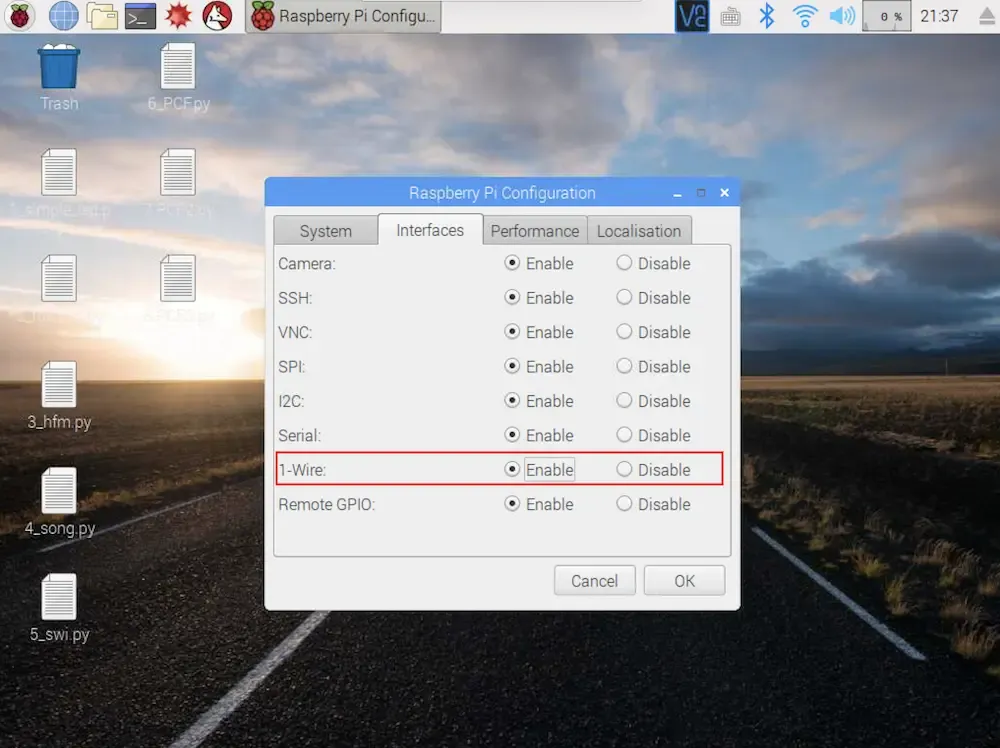Open Mathematica red spiky icon
Image resolution: width=1000 pixels, height=748 pixels.
(179, 16)
